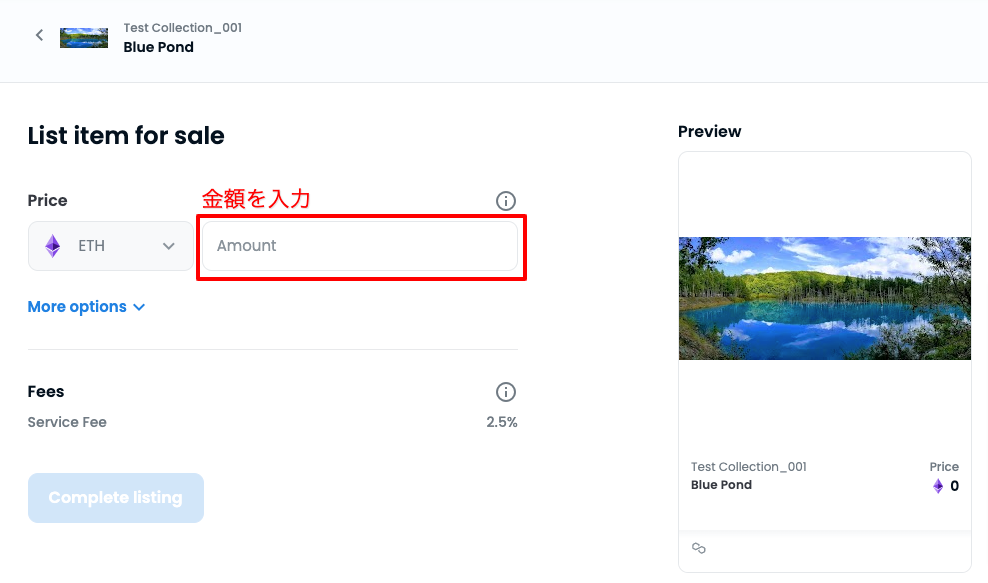988x583 pixels.
Task: Click the chevron next to More options
Action: (139, 307)
